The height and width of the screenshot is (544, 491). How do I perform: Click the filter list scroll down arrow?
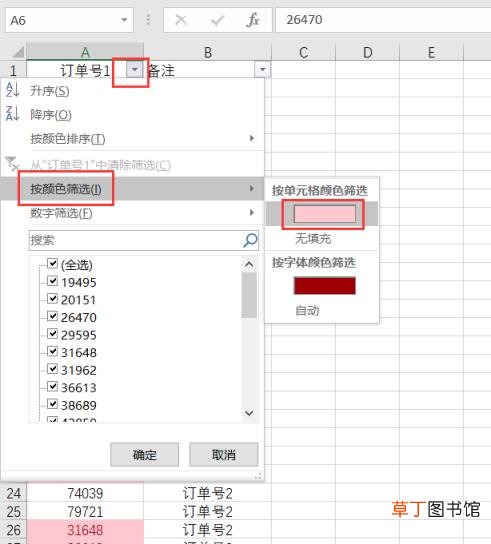coord(249,413)
